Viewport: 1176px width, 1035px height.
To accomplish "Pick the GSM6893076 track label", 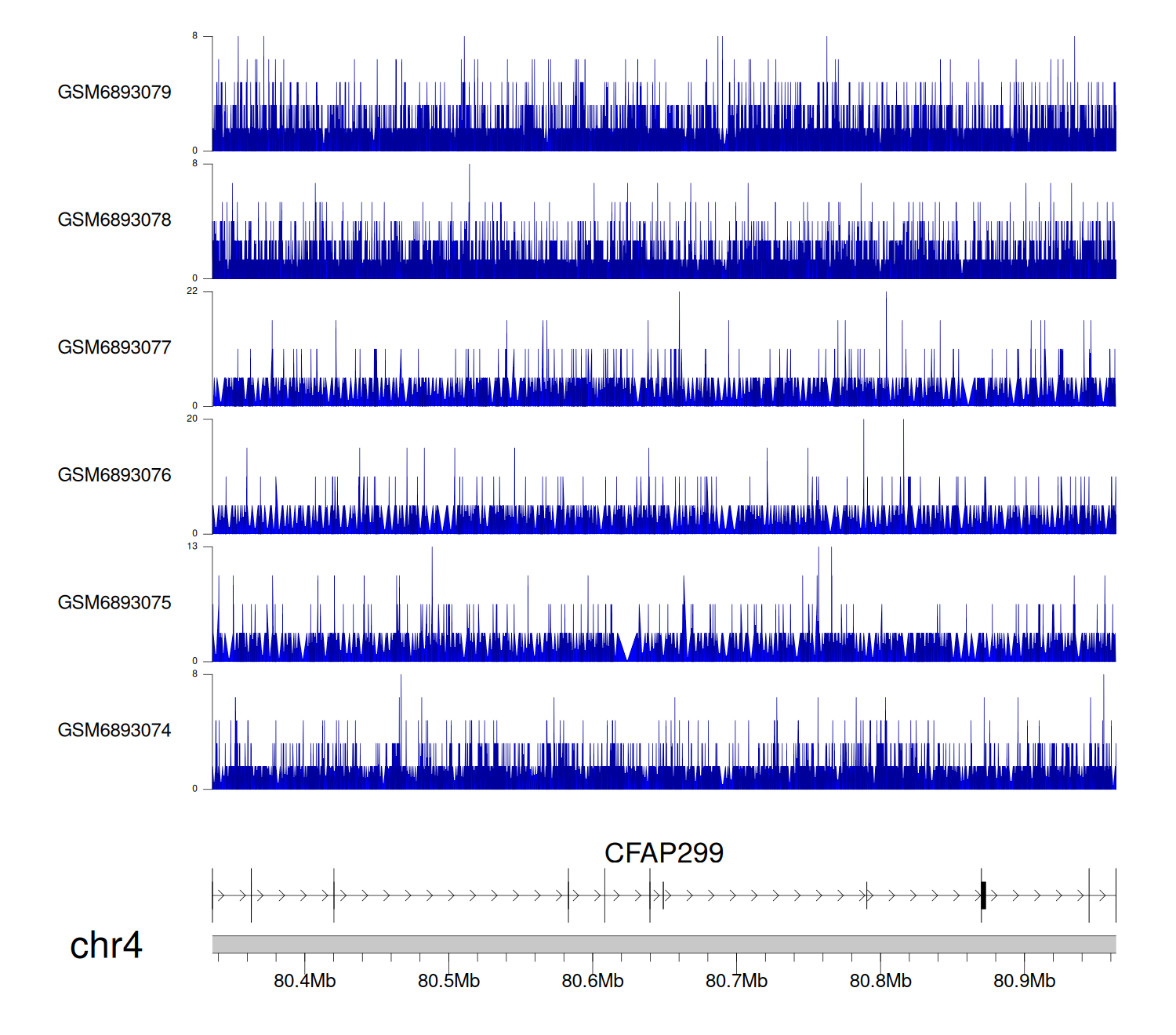I will [114, 475].
